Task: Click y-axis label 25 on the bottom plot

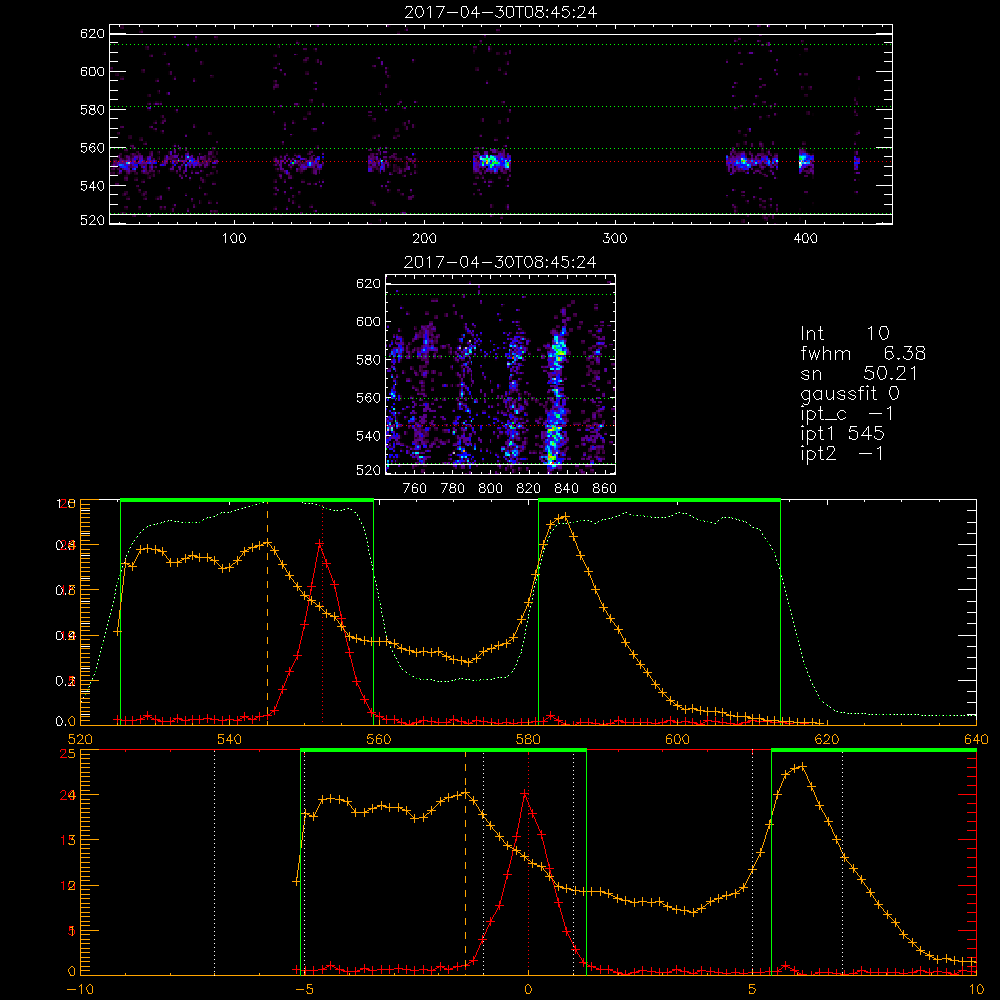Action: 68,754
